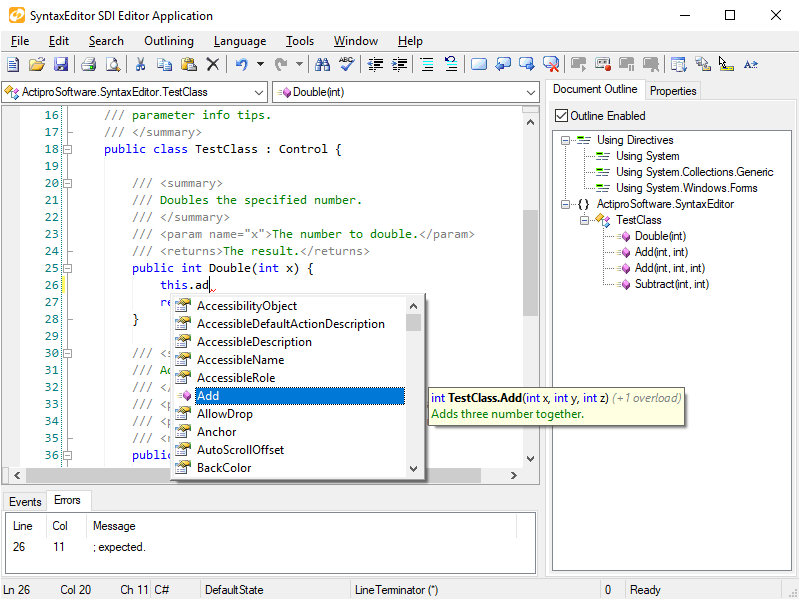This screenshot has width=800, height=600.
Task: Click the Print Preview toolbar icon
Action: pyautogui.click(x=113, y=64)
